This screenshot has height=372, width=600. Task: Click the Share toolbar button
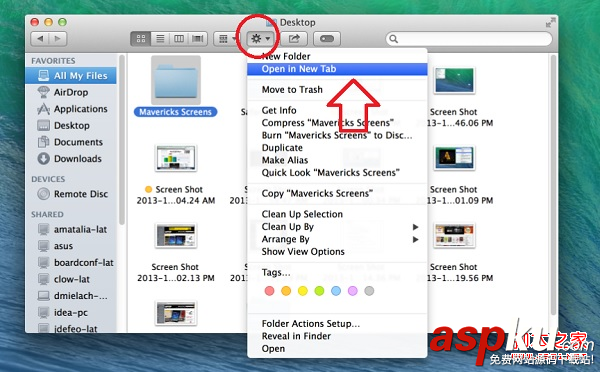(x=294, y=39)
